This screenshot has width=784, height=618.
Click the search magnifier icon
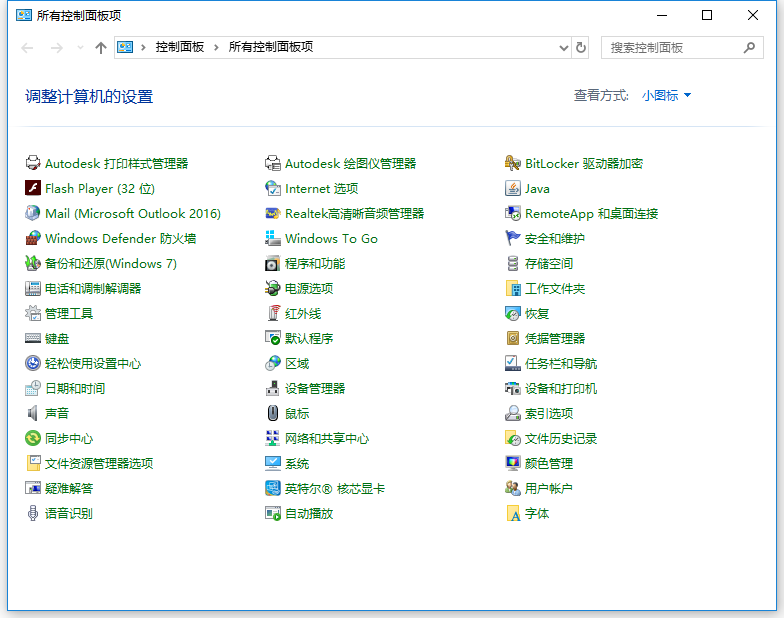(x=749, y=48)
